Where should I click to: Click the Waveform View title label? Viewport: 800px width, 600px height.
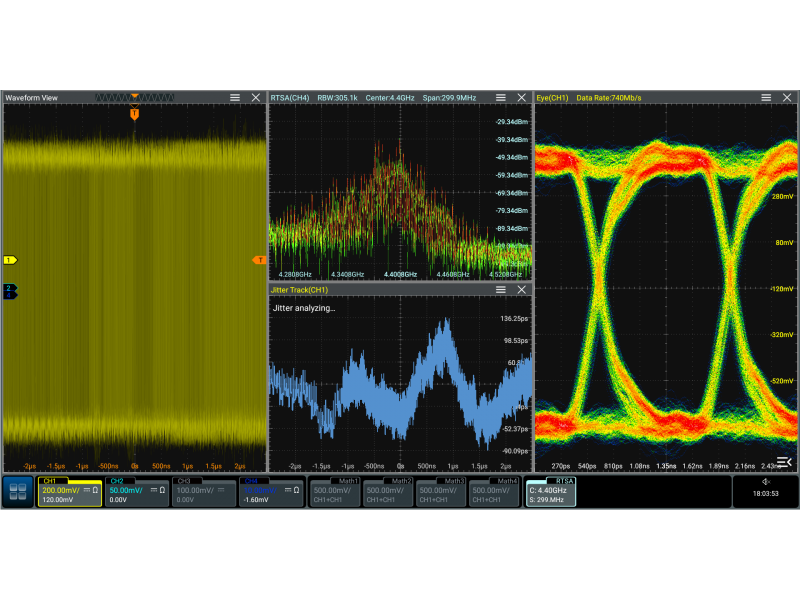tap(32, 97)
